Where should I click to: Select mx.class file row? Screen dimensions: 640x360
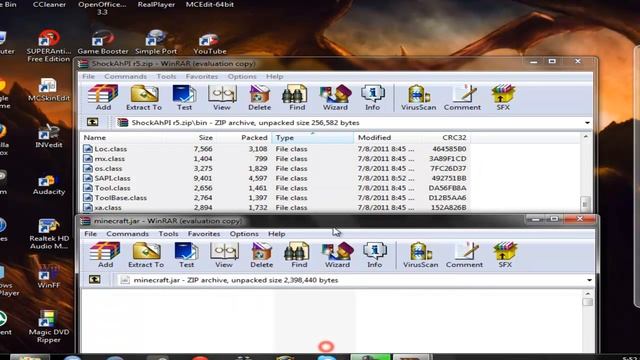(x=275, y=159)
